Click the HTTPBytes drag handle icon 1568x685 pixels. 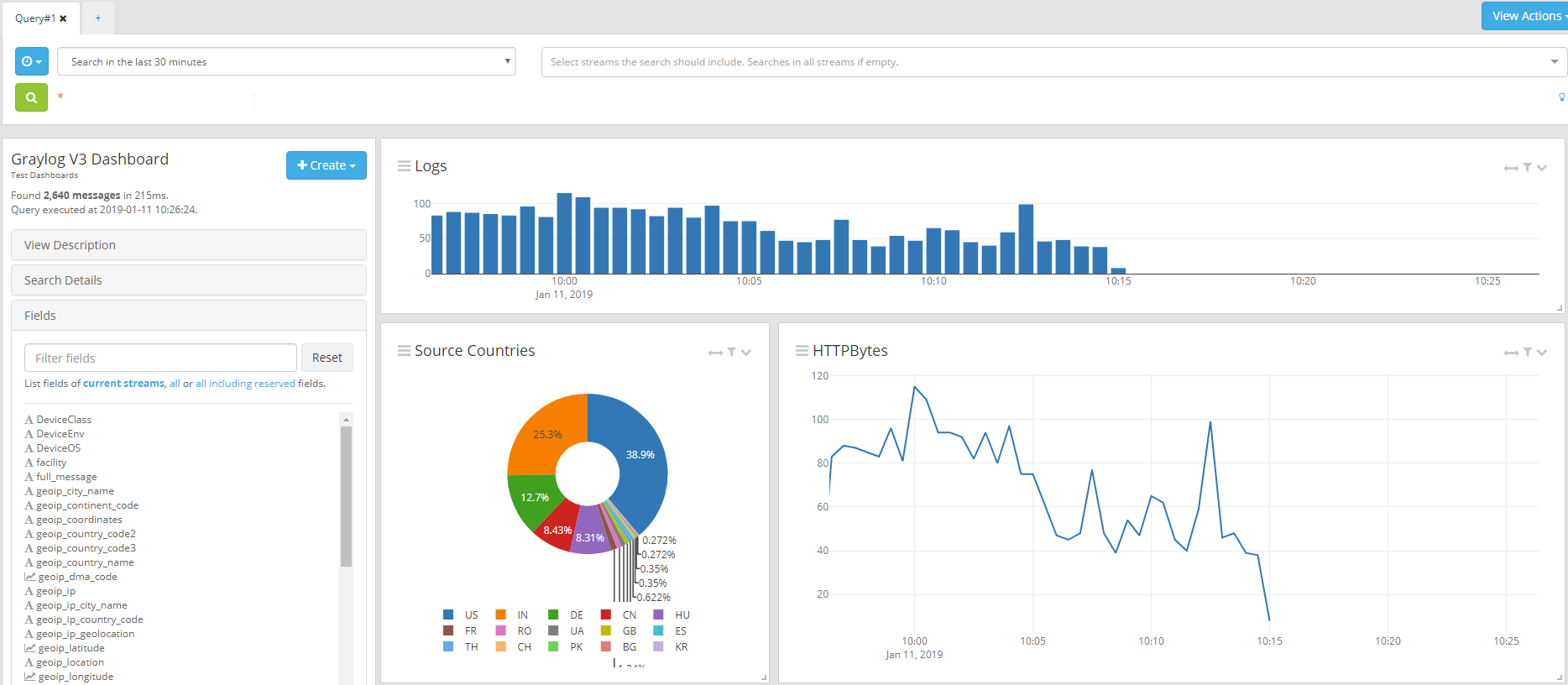(x=802, y=351)
